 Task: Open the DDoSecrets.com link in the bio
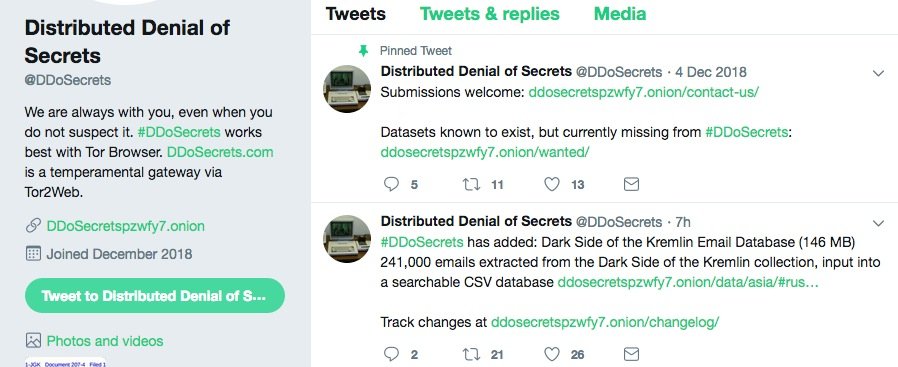pyautogui.click(x=220, y=152)
